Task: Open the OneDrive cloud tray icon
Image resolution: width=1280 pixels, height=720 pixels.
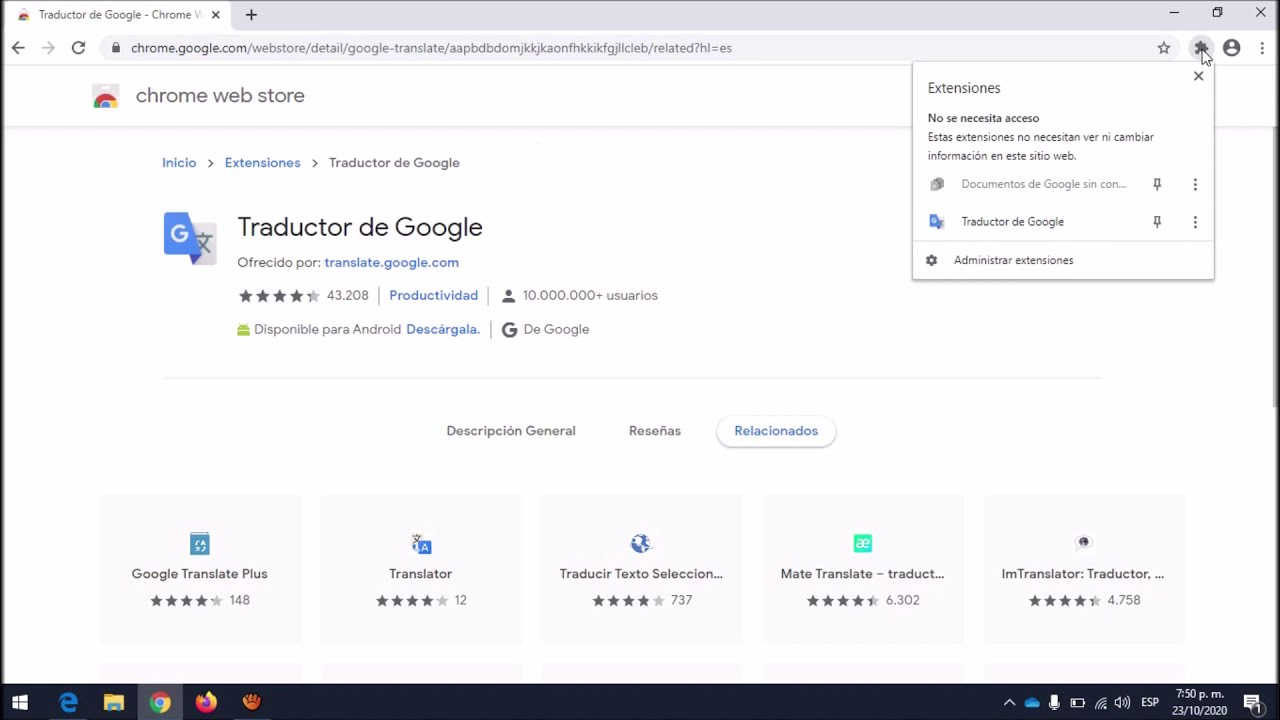Action: click(1032, 703)
